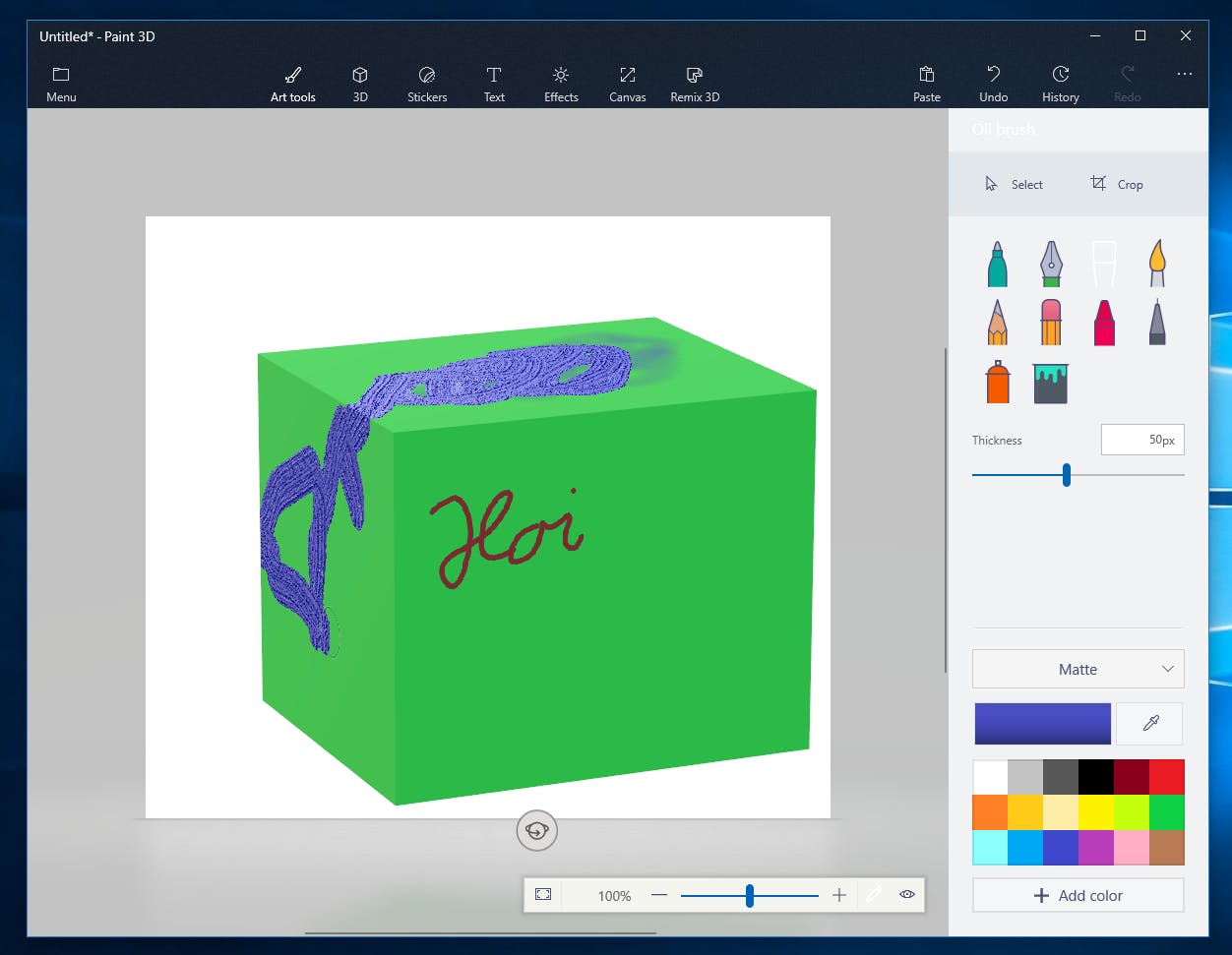Open the Stickers panel

426,83
